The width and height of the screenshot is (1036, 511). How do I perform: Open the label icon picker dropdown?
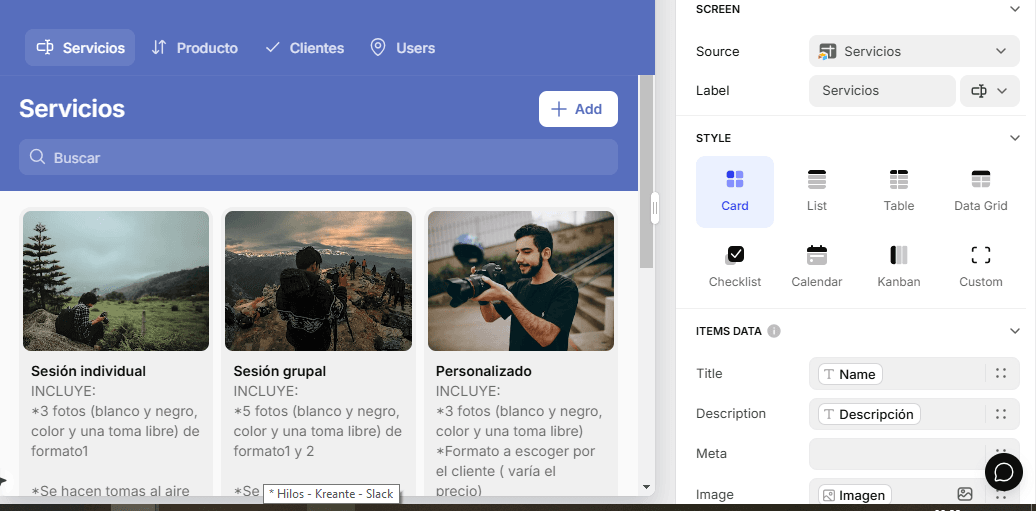(989, 91)
